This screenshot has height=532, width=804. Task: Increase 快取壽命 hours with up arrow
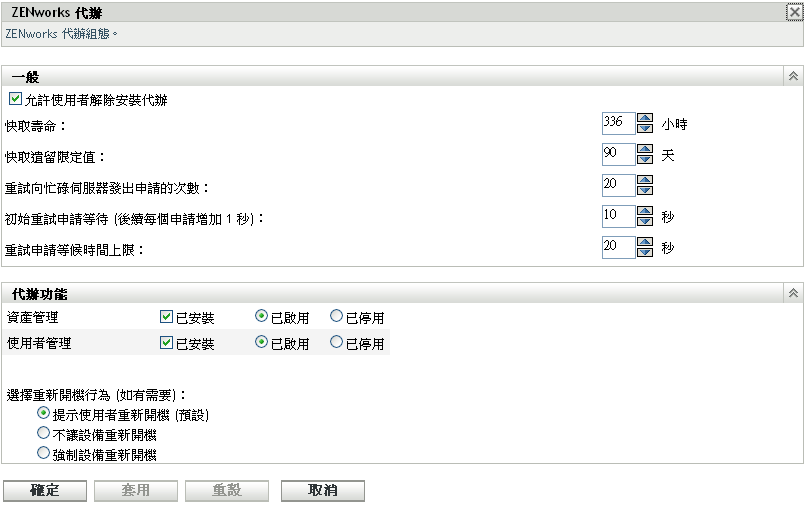[x=645, y=118]
